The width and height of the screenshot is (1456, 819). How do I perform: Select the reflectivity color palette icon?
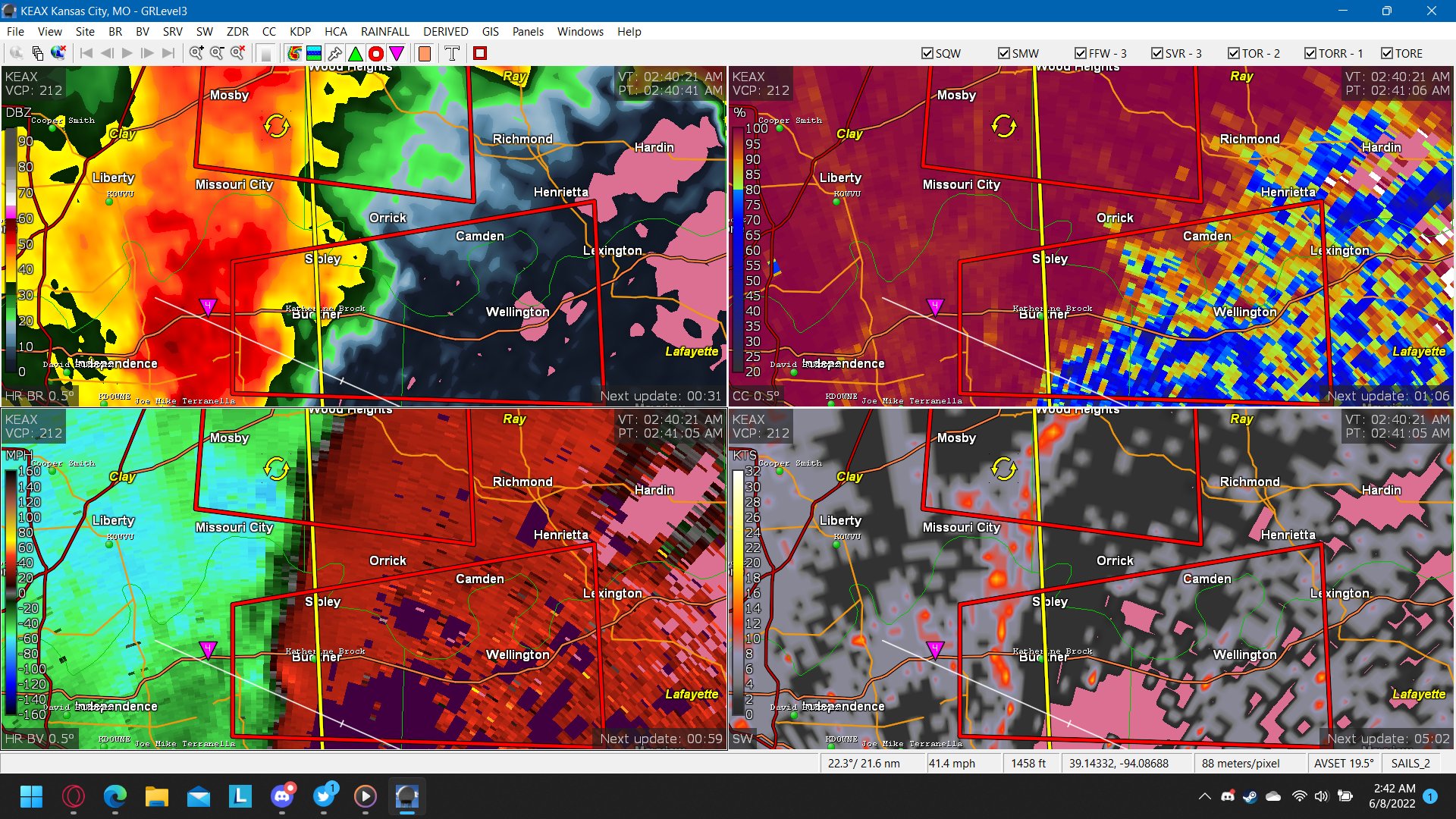pos(293,53)
